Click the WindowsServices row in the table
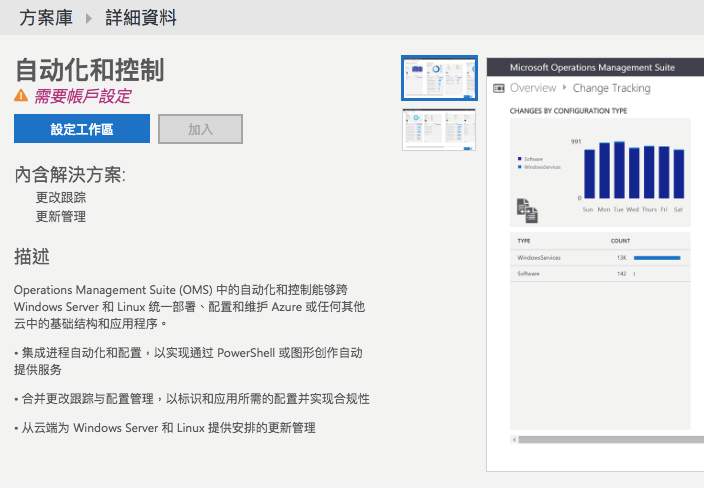The image size is (704, 488). pos(600,258)
